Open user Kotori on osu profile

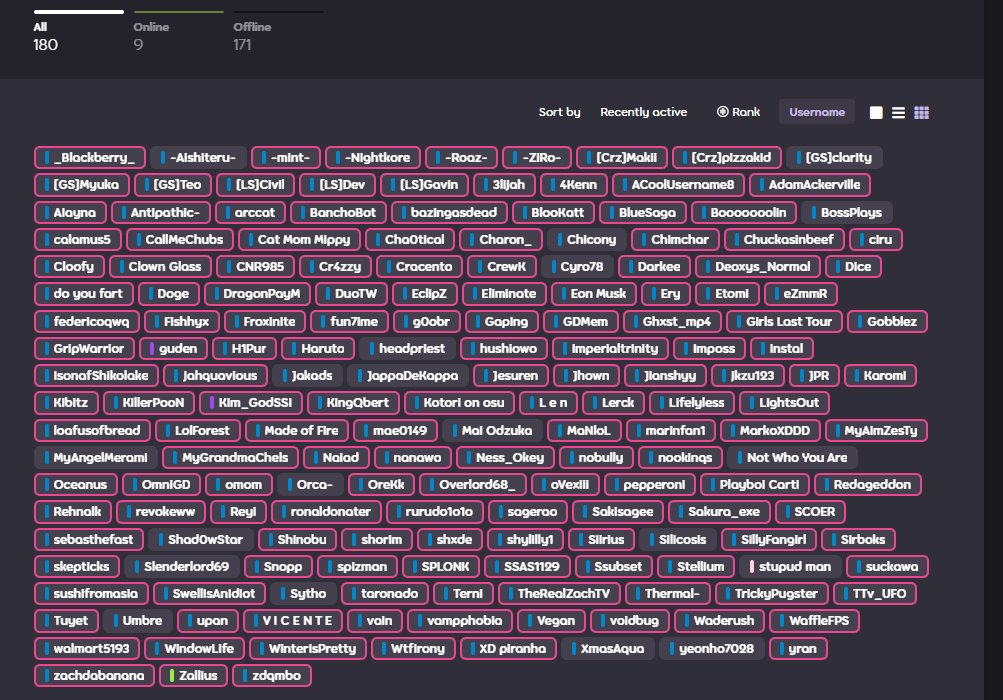tap(459, 402)
